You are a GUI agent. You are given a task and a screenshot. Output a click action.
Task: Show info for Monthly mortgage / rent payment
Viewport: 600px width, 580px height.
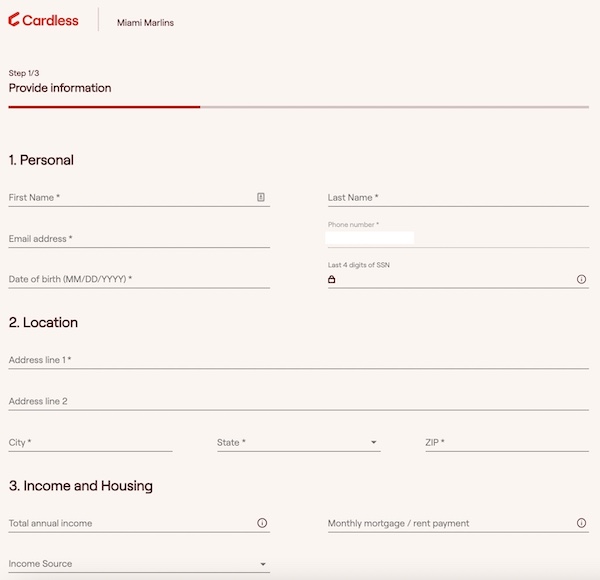[581, 523]
